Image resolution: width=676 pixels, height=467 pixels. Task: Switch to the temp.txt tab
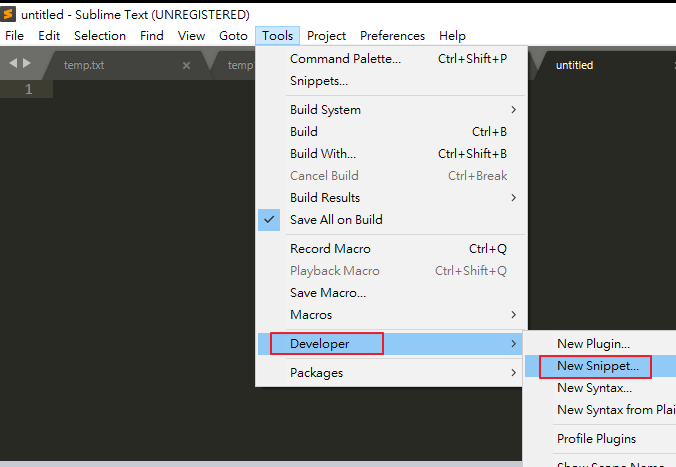point(125,66)
